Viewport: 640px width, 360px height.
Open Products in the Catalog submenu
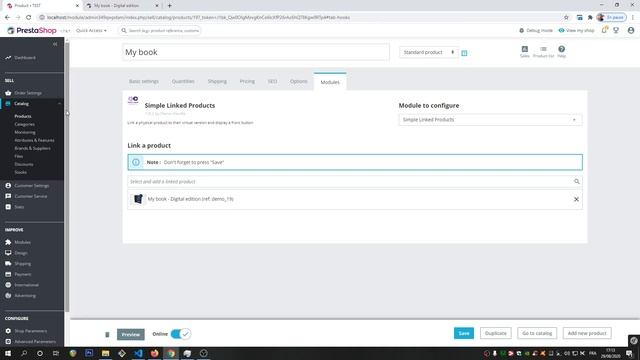pyautogui.click(x=23, y=116)
